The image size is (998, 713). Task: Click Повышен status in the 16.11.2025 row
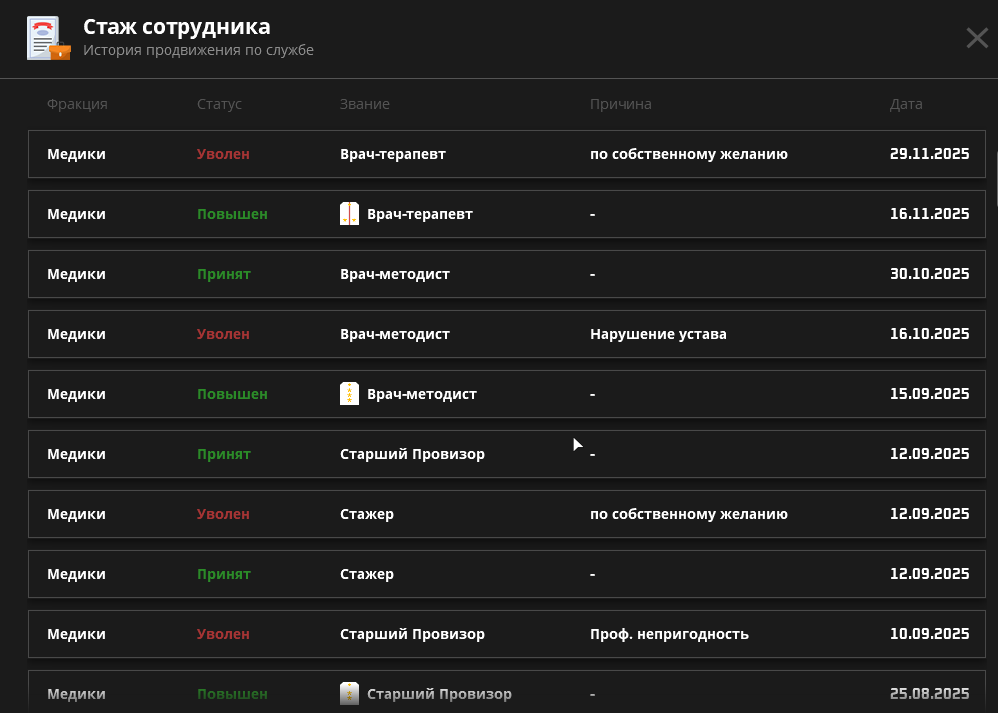(232, 214)
